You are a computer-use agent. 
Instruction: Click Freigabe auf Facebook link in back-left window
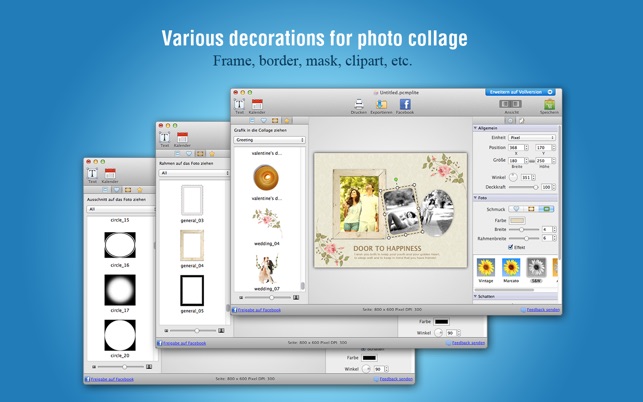[x=112, y=379]
